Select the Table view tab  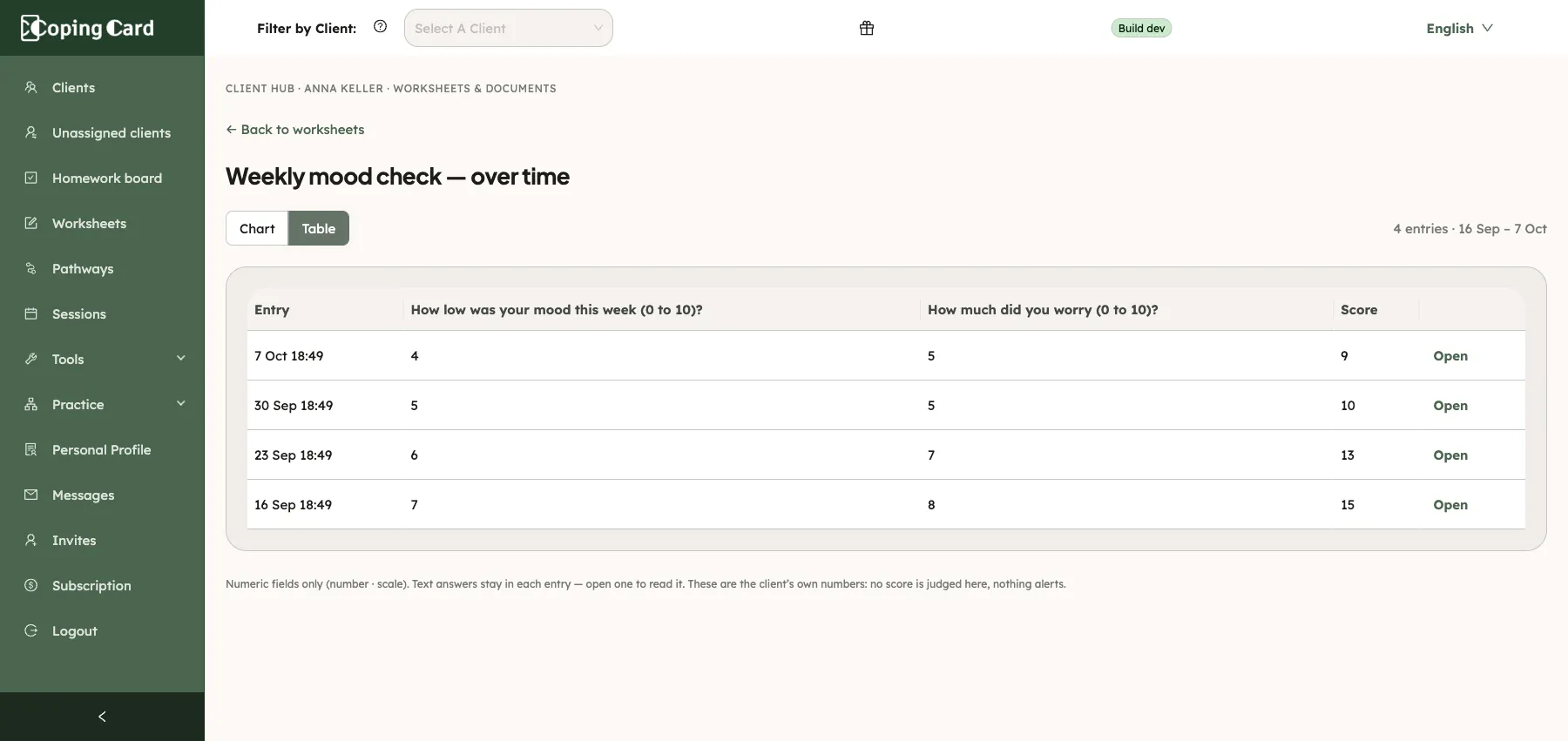point(319,228)
